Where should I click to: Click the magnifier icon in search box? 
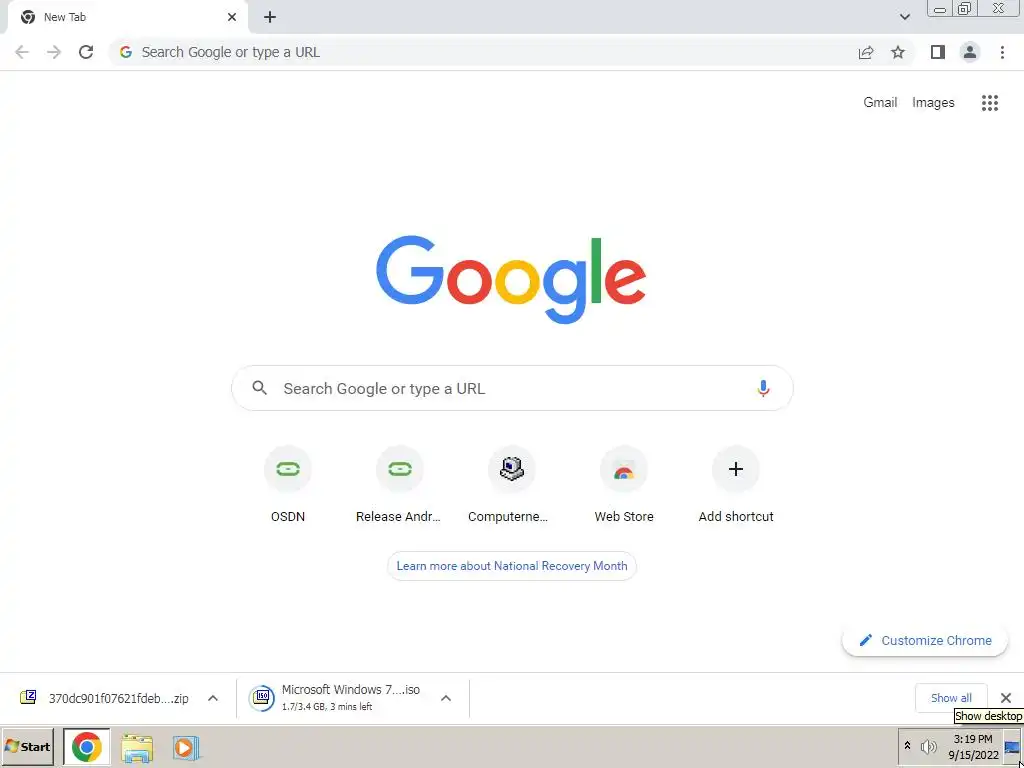260,389
